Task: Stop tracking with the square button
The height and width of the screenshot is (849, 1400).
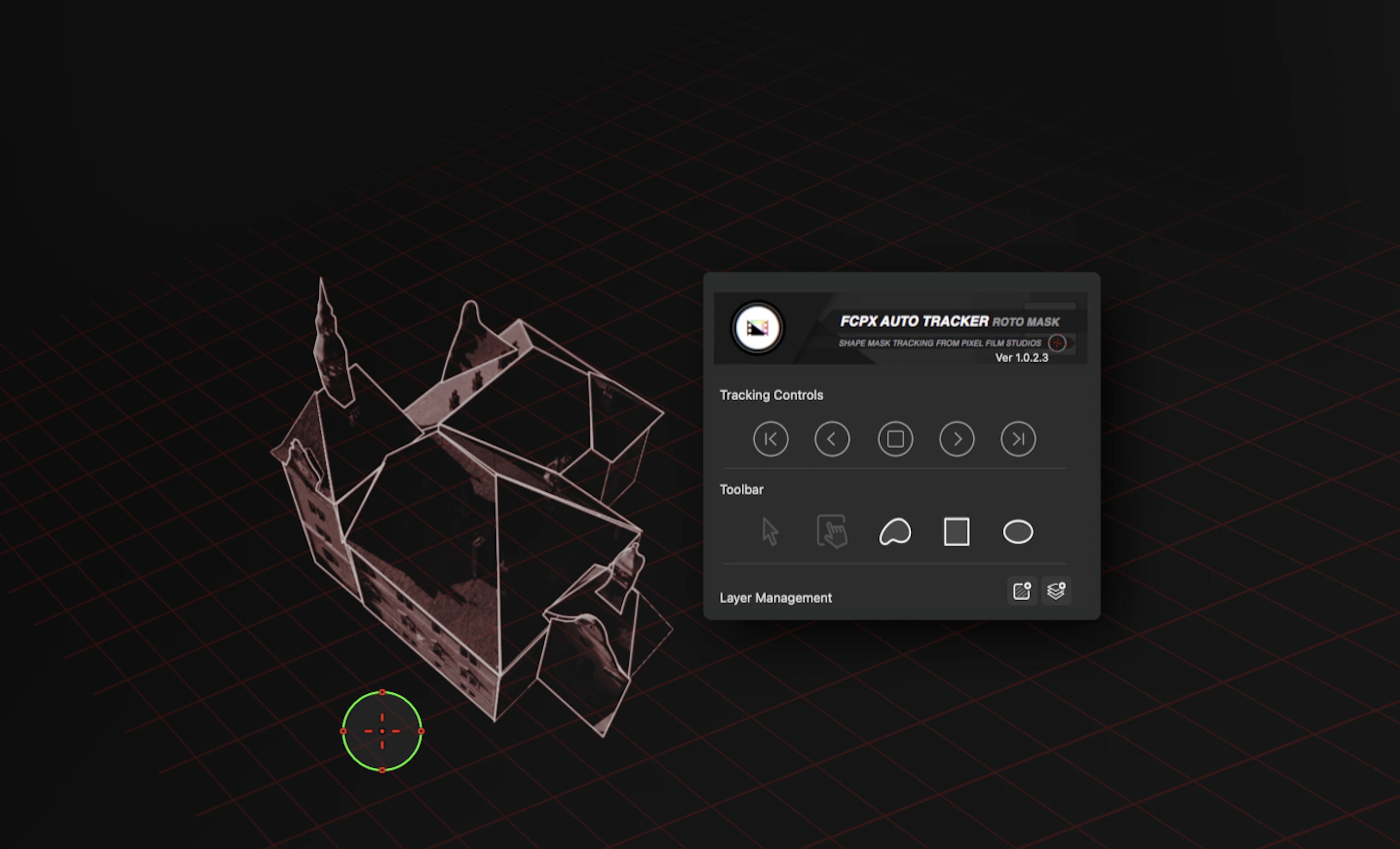Action: [x=895, y=439]
